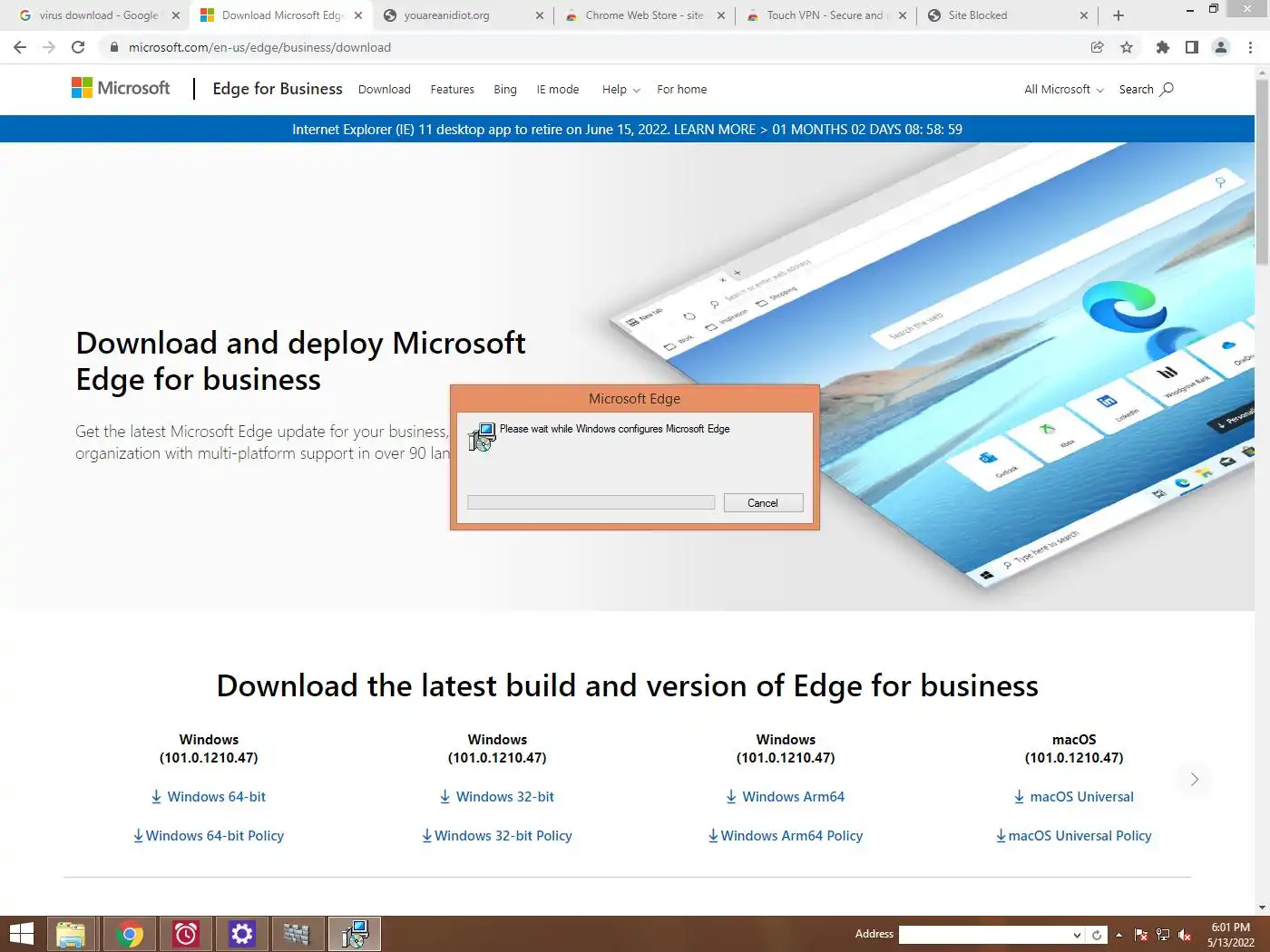Click the taskbar Address input field

pyautogui.click(x=985, y=935)
